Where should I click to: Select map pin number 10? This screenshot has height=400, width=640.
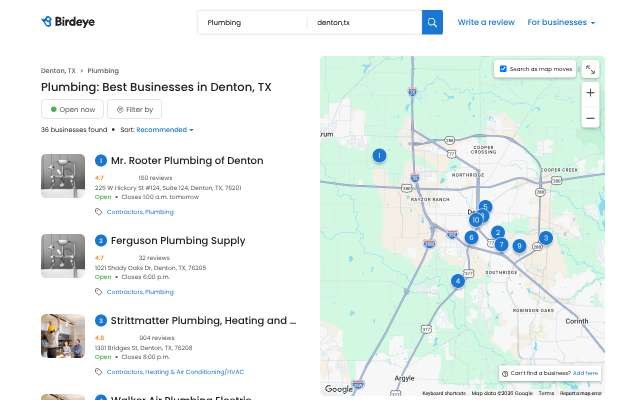click(476, 220)
